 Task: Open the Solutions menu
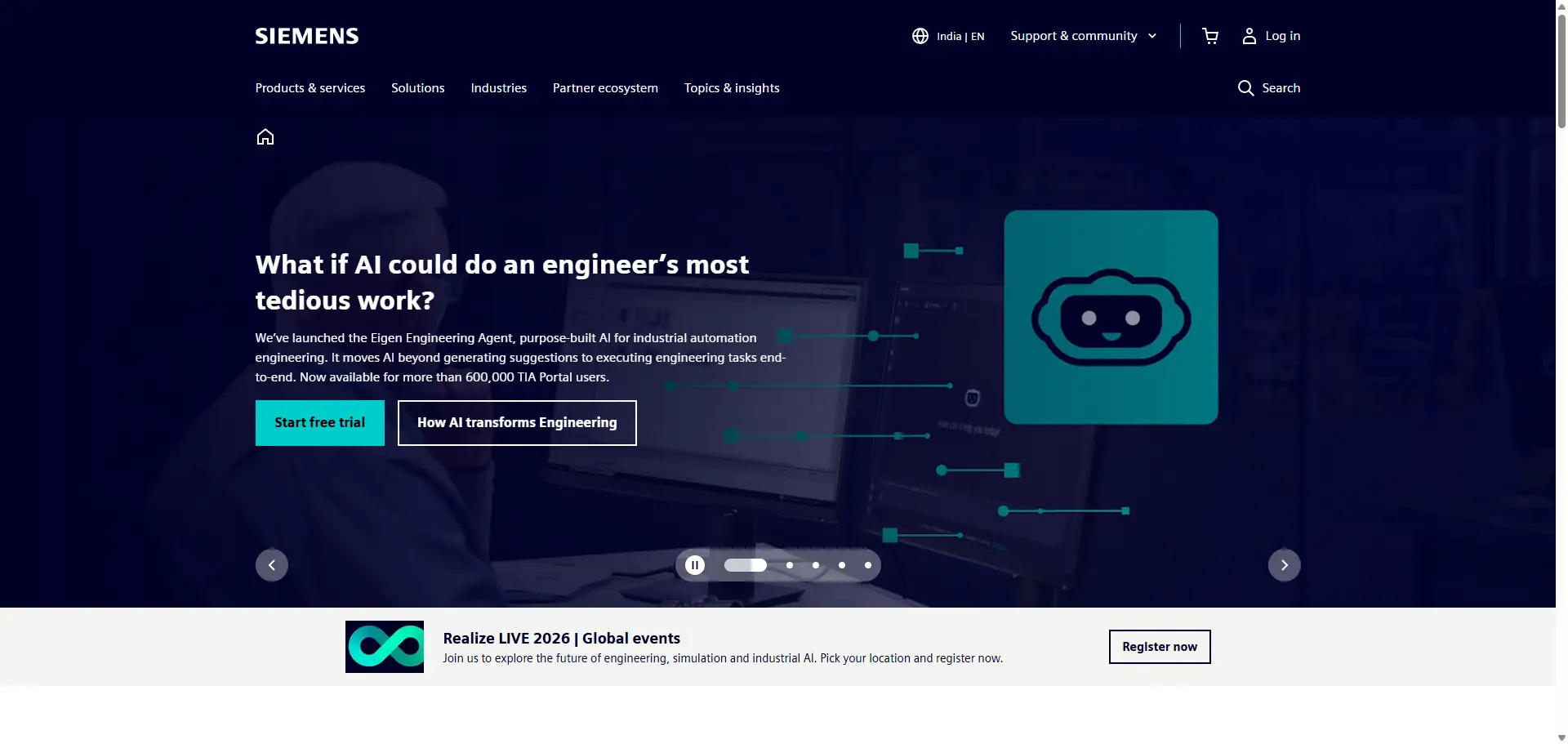(x=418, y=88)
